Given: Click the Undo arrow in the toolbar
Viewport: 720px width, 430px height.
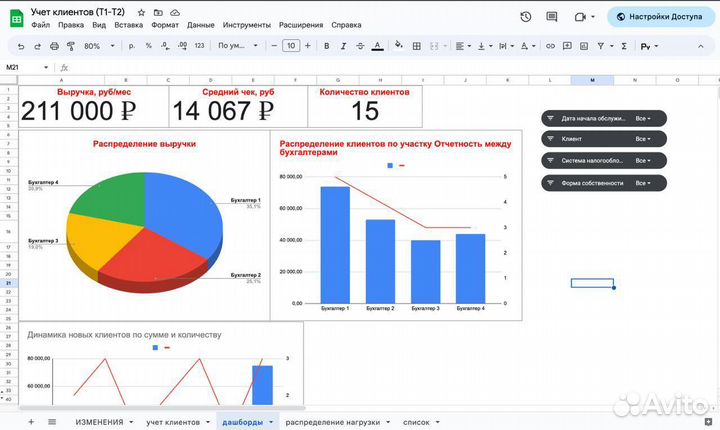Looking at the screenshot, I should tap(22, 46).
